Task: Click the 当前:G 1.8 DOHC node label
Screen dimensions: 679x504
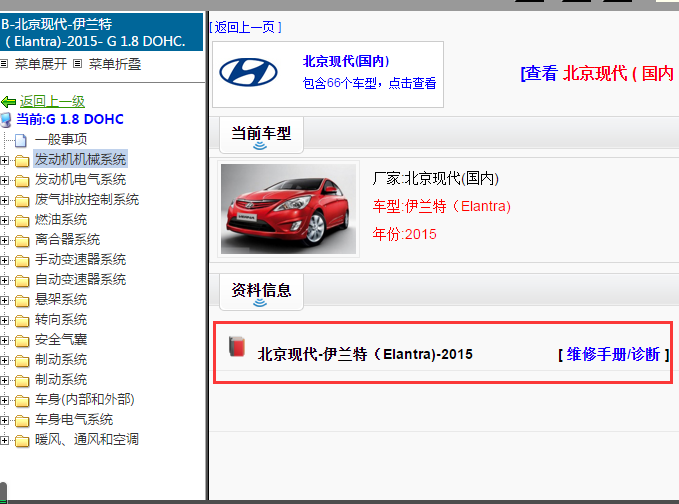Action: pos(70,119)
